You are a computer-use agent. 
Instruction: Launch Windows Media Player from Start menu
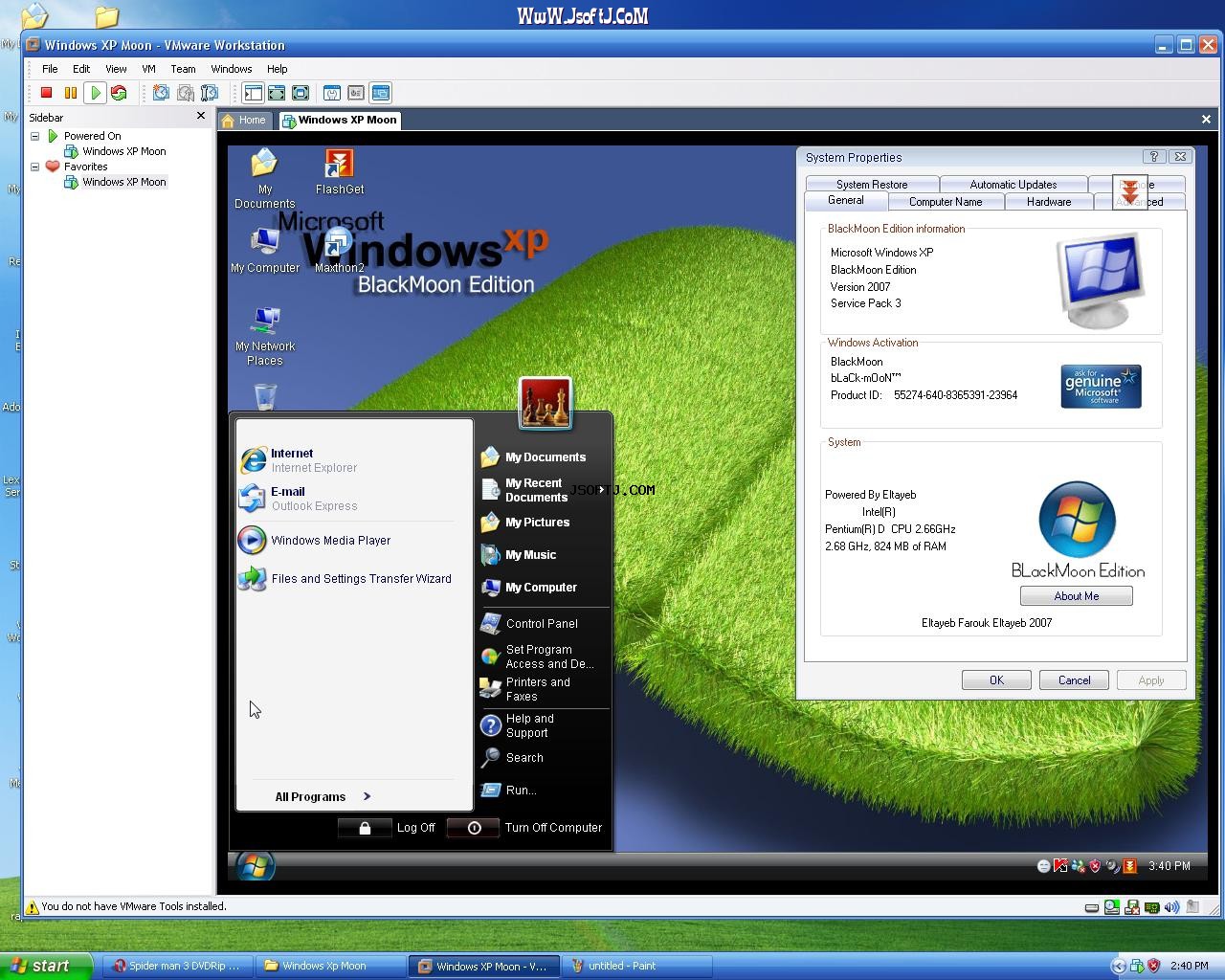click(x=346, y=541)
